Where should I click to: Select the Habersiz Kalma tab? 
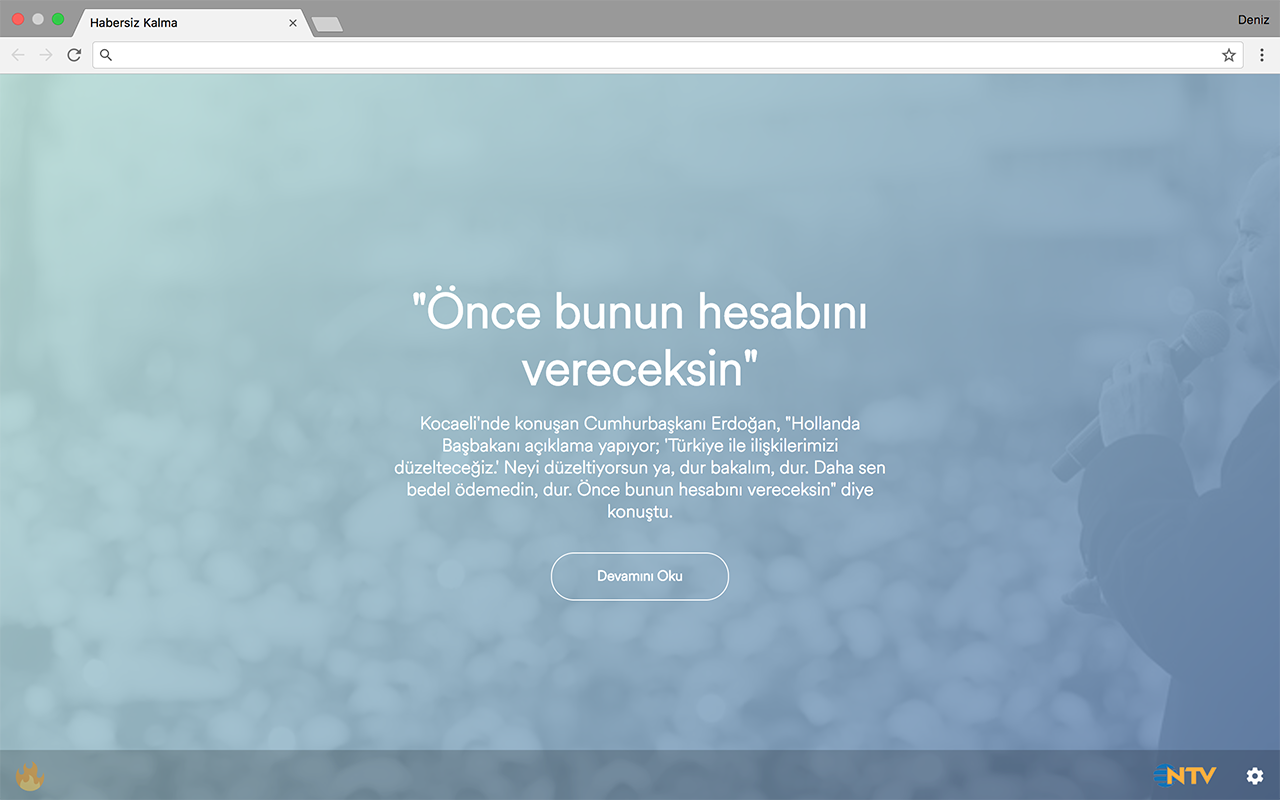tap(190, 22)
